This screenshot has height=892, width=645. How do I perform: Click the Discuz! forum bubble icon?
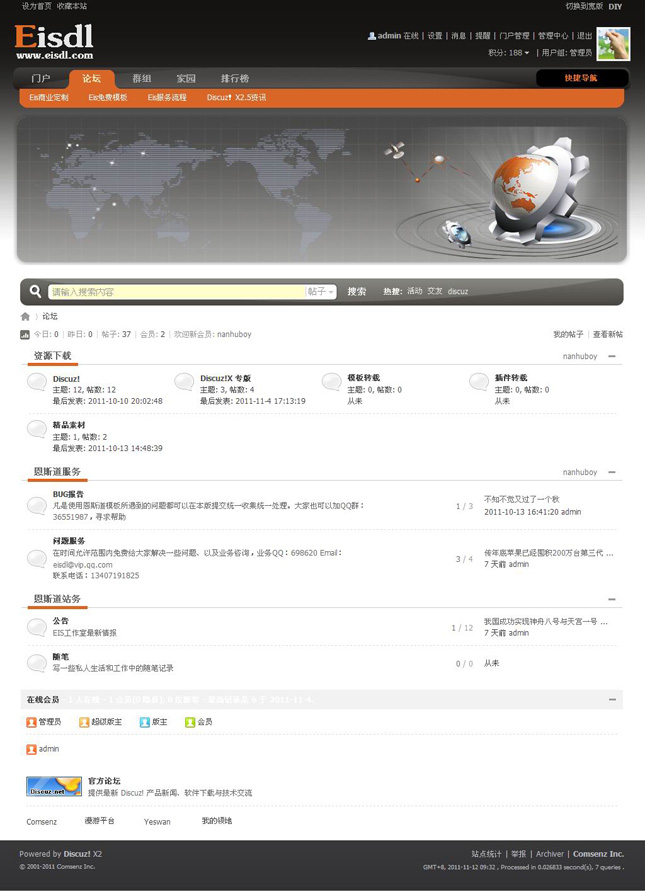[x=37, y=382]
